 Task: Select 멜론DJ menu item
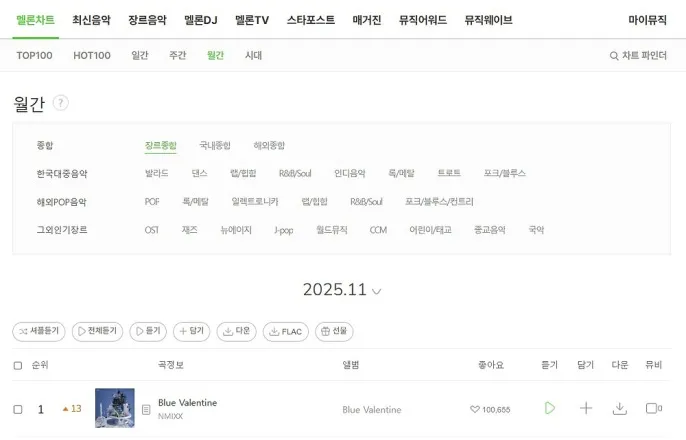[x=200, y=20]
